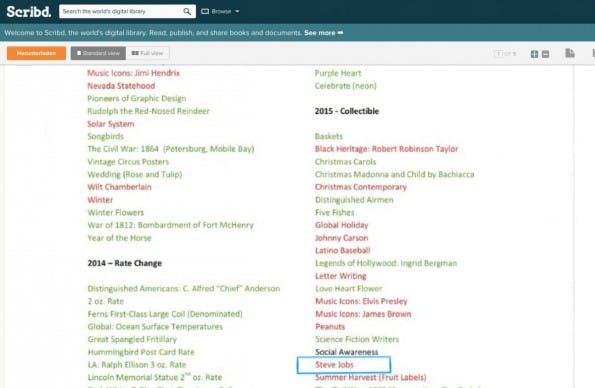The width and height of the screenshot is (595, 388).
Task: Zoom out with the minus icon
Action: (x=546, y=54)
